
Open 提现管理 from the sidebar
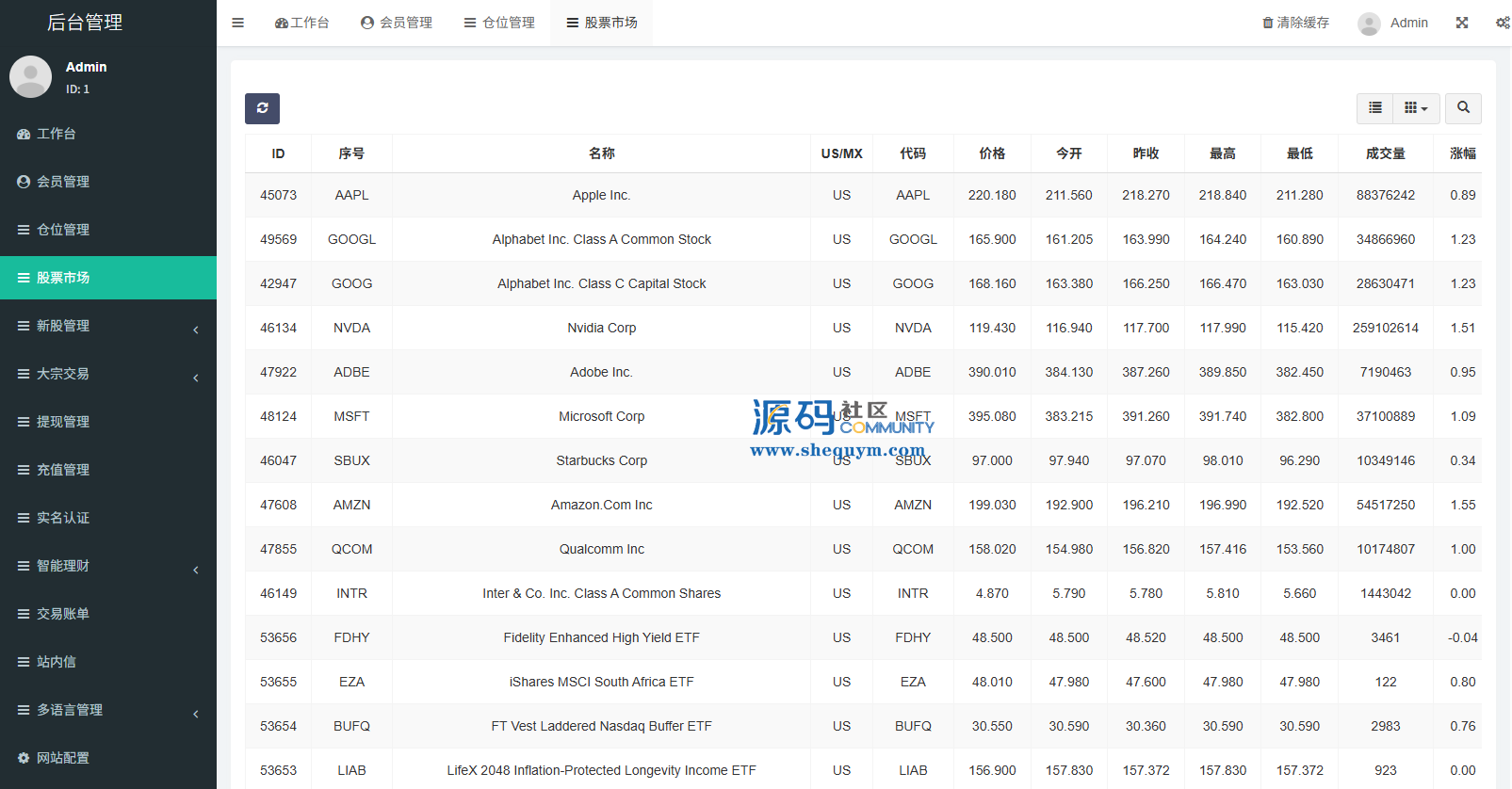click(63, 422)
